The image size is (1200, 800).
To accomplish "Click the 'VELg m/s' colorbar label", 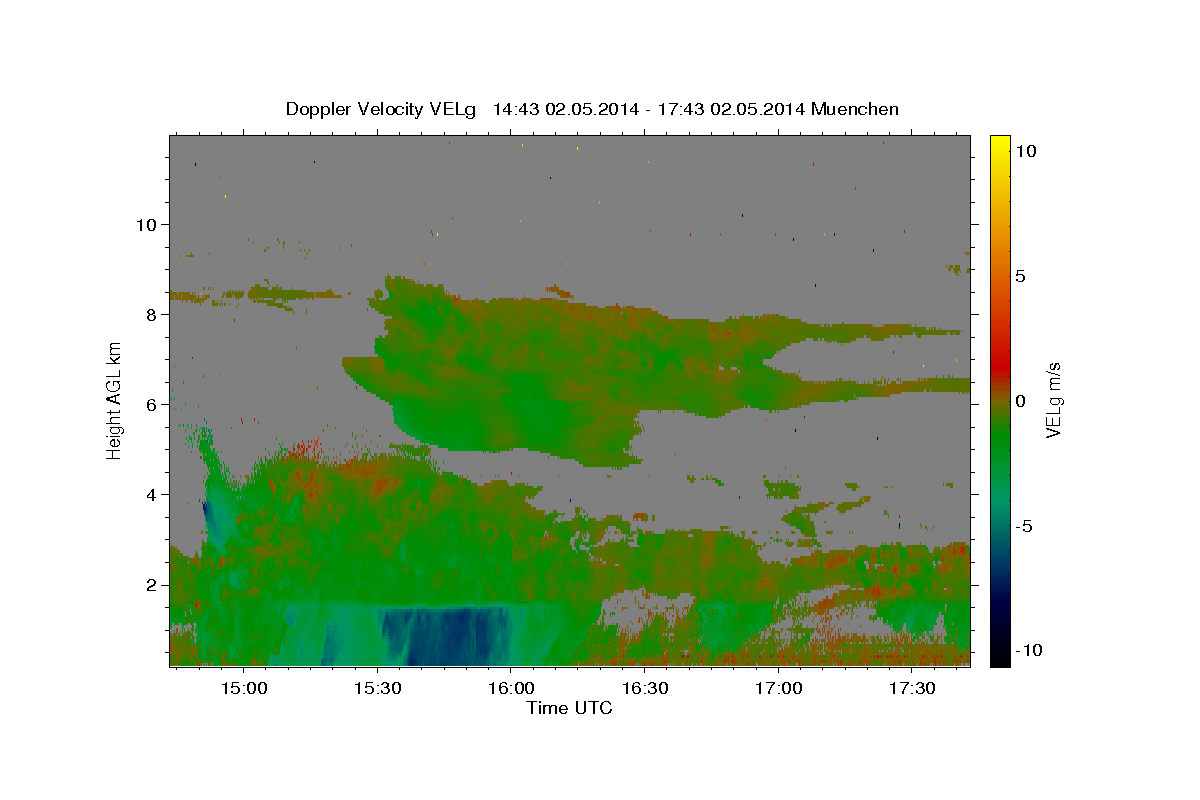I will (1053, 400).
